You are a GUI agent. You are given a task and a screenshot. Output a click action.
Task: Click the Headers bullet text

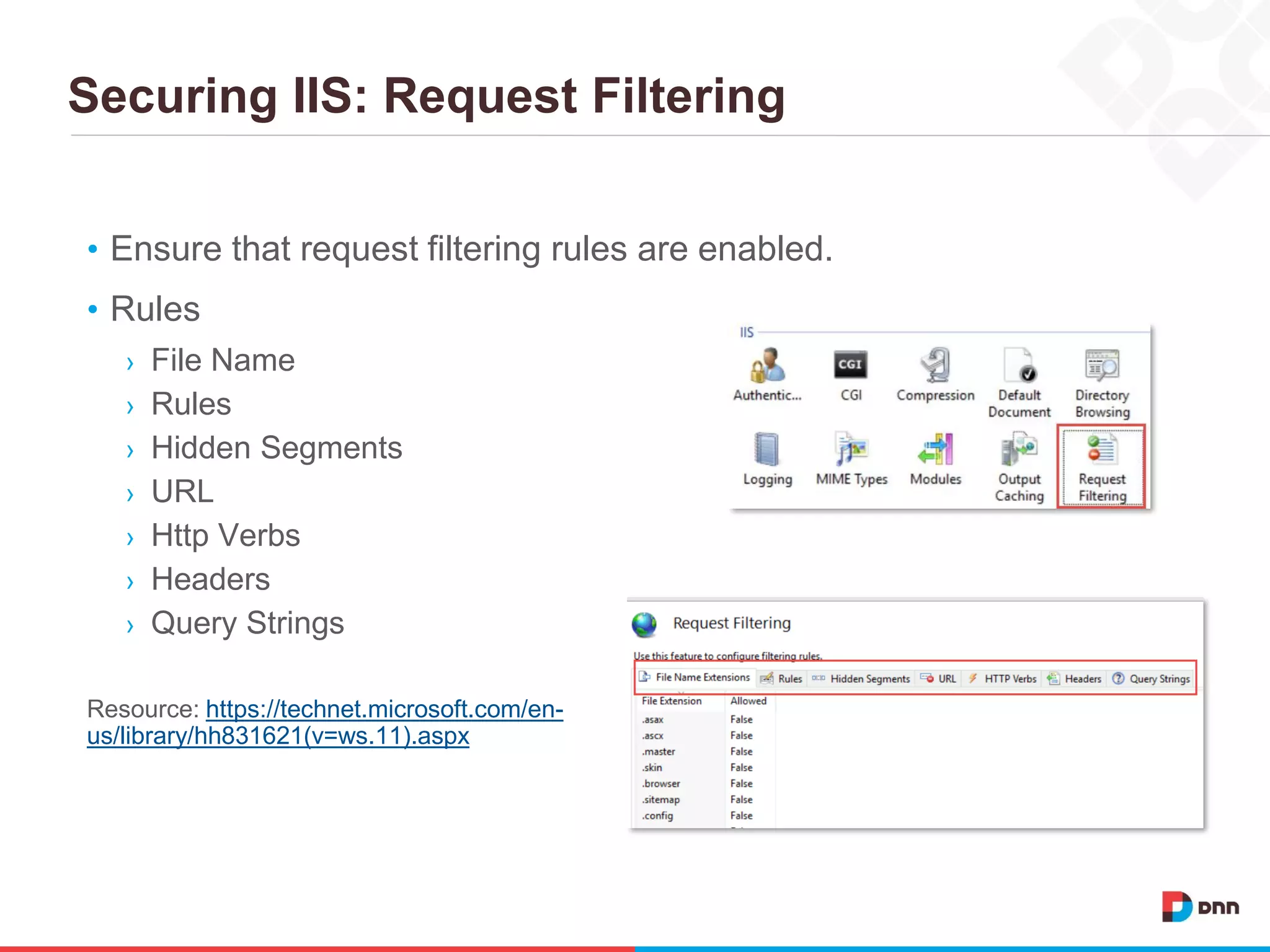(x=211, y=580)
